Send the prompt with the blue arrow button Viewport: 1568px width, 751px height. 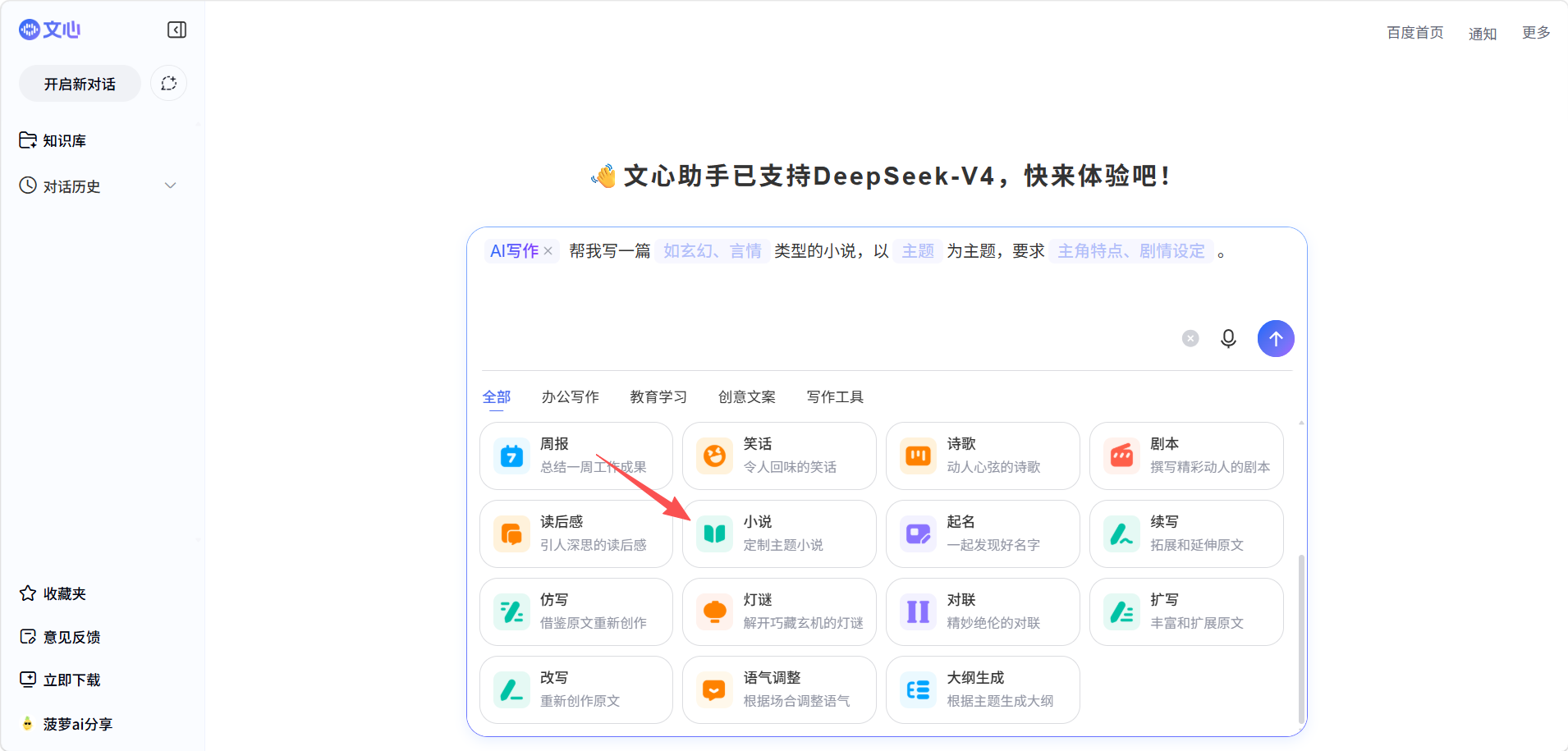tap(1276, 338)
